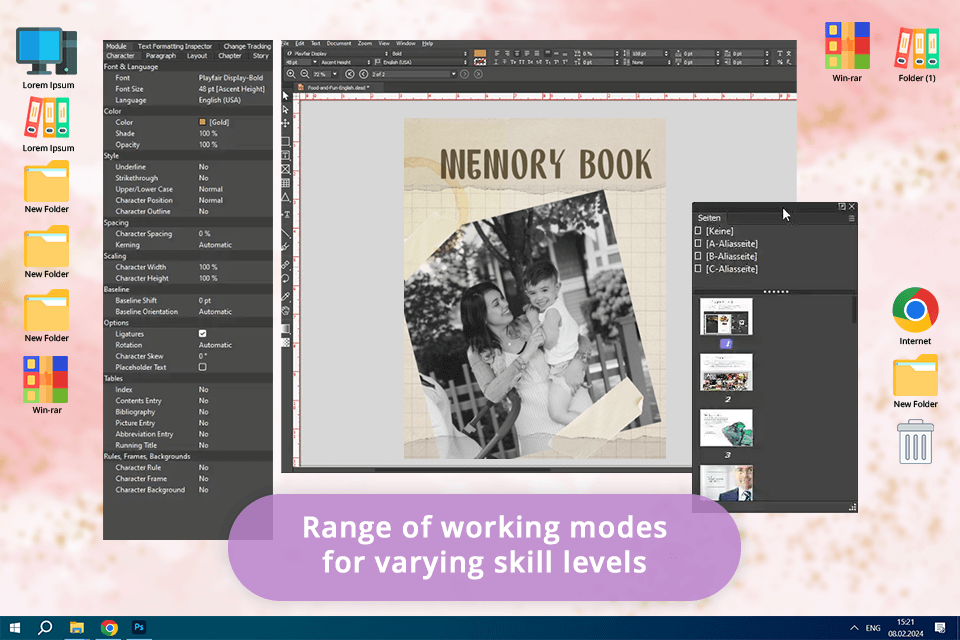Select the rectangle frame tool
Image resolution: width=960 pixels, height=640 pixels.
point(285,141)
